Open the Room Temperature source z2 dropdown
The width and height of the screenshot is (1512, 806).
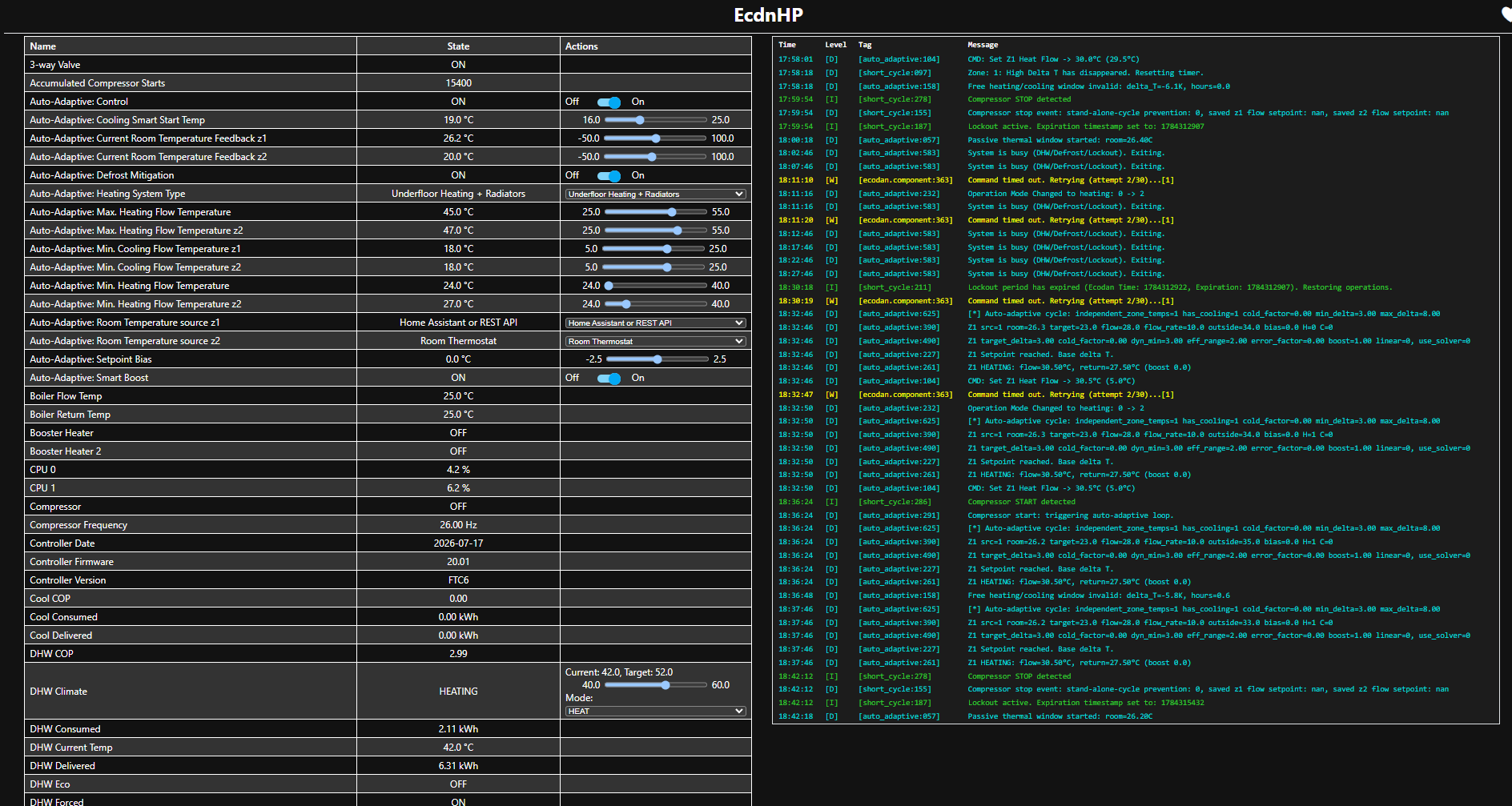(655, 341)
